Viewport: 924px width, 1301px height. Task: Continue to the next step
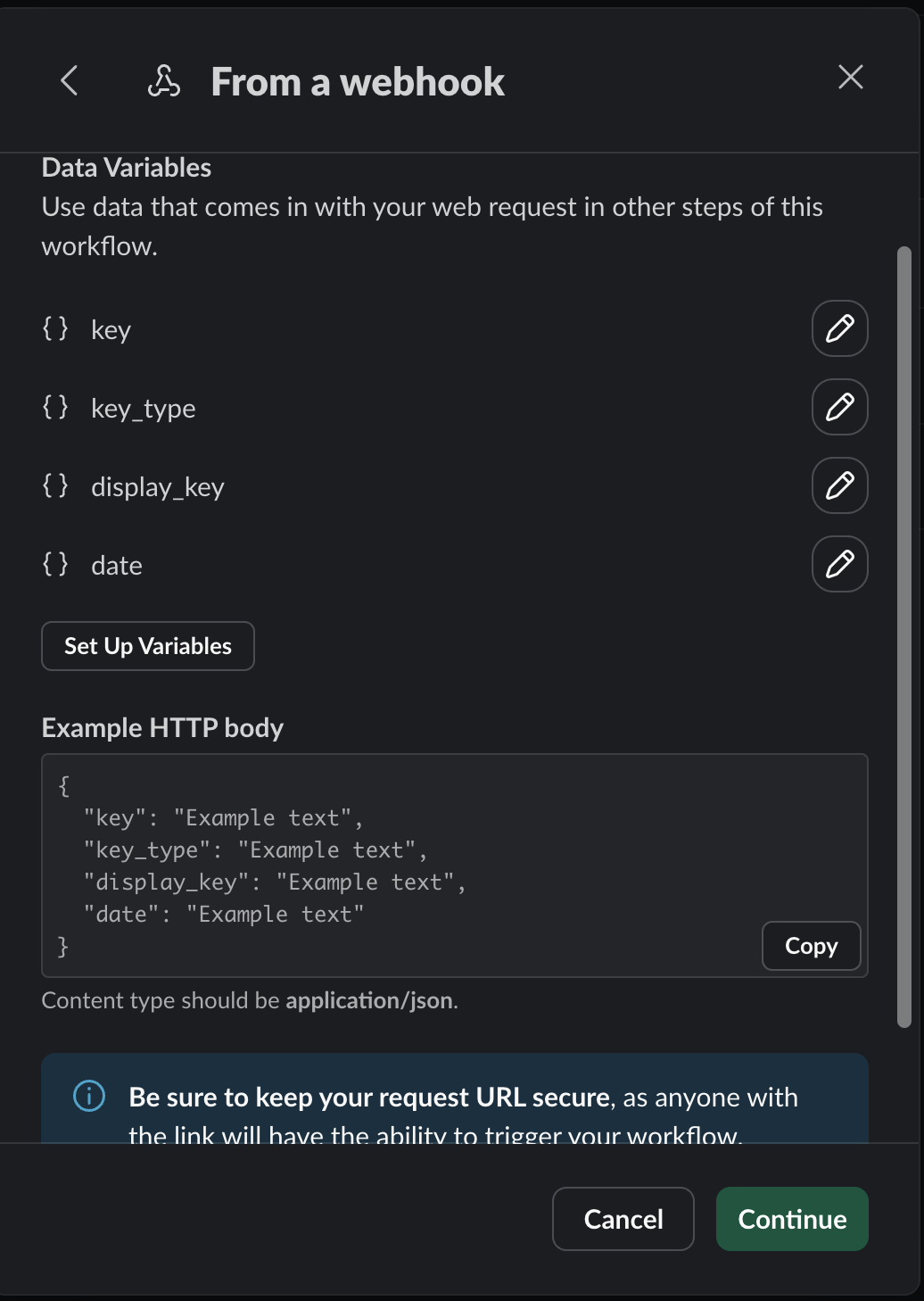coord(792,1219)
